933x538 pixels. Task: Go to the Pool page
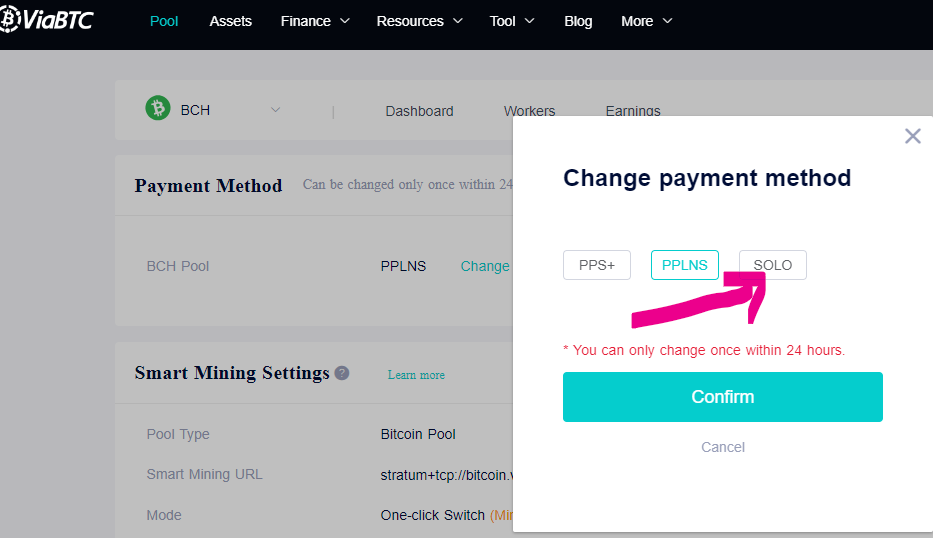click(x=164, y=21)
